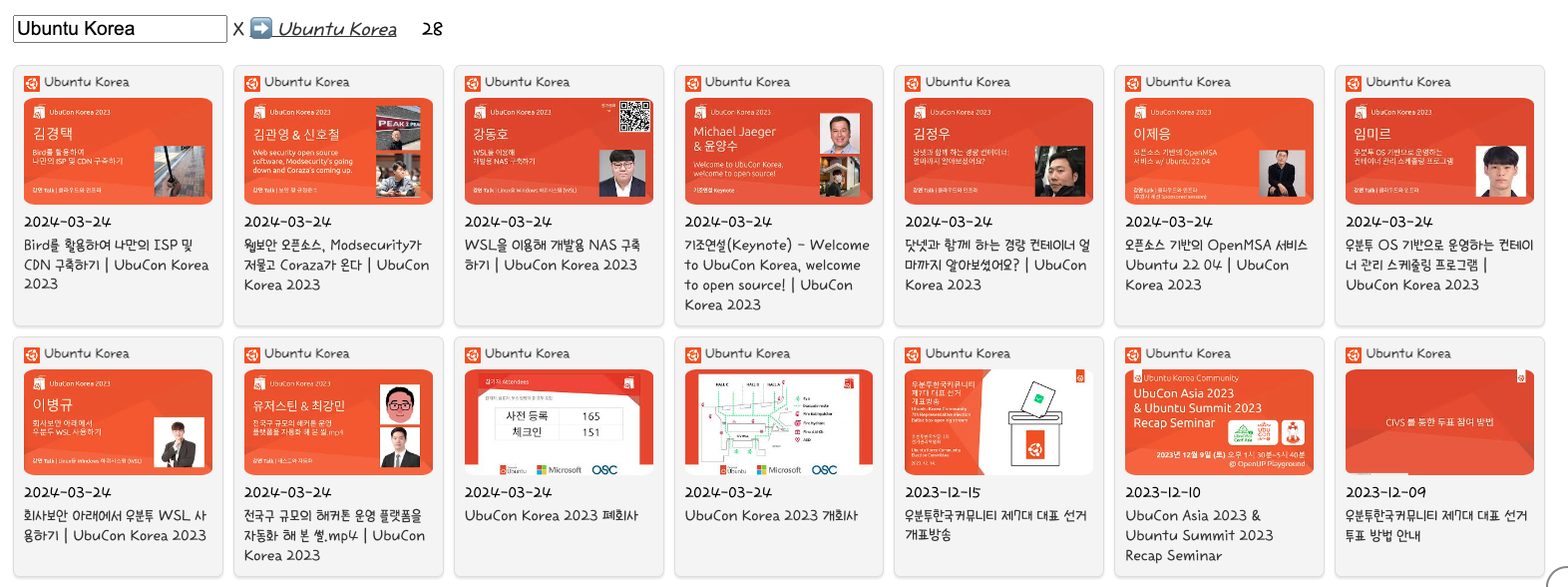
Task: Click Ubuntu Korea channel name on Keynote card
Action: point(747,82)
